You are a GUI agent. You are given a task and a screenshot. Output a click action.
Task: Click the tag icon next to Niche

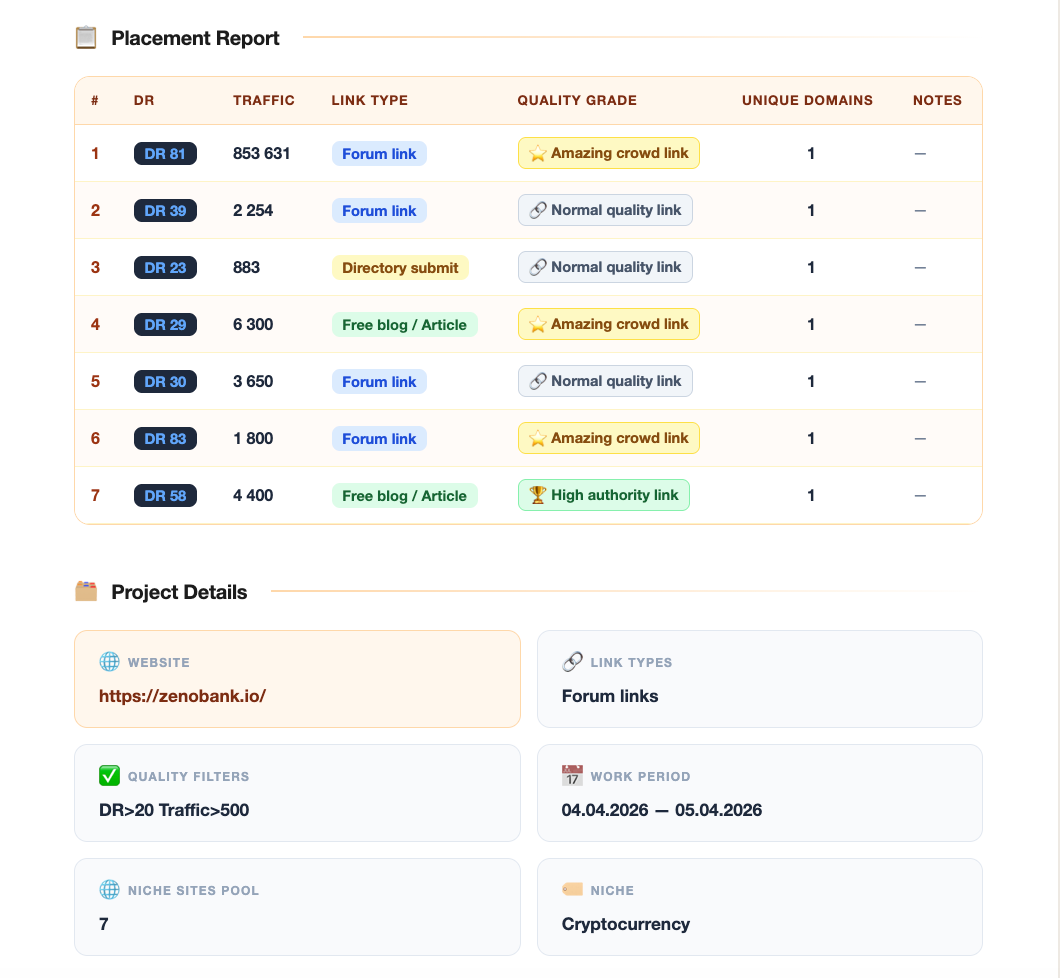pyautogui.click(x=572, y=889)
